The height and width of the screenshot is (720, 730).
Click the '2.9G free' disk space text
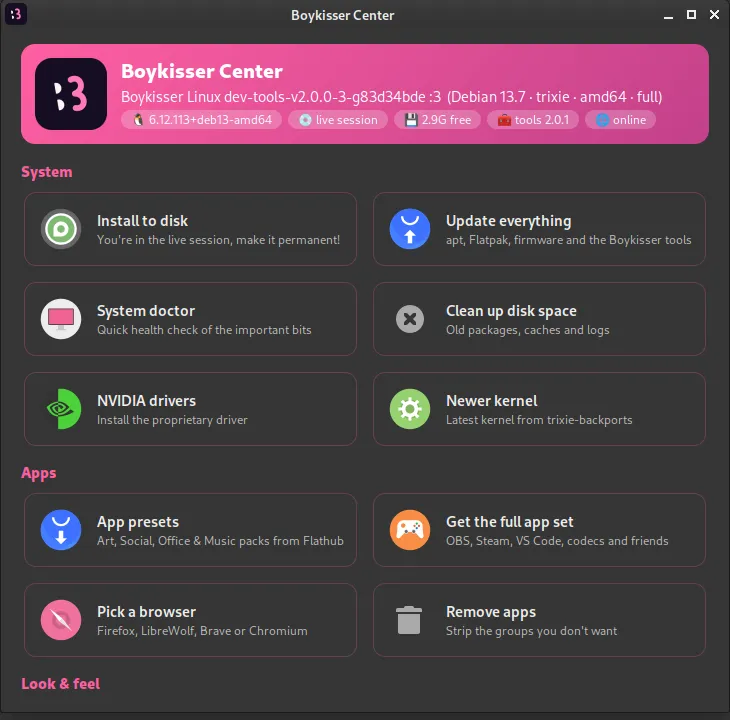pyautogui.click(x=446, y=120)
